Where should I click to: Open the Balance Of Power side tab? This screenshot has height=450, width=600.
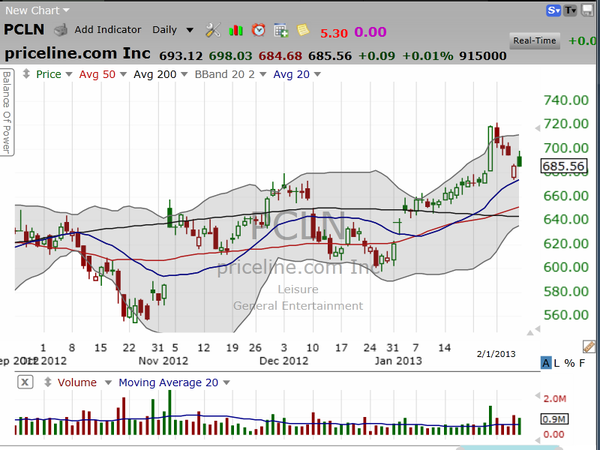point(7,112)
